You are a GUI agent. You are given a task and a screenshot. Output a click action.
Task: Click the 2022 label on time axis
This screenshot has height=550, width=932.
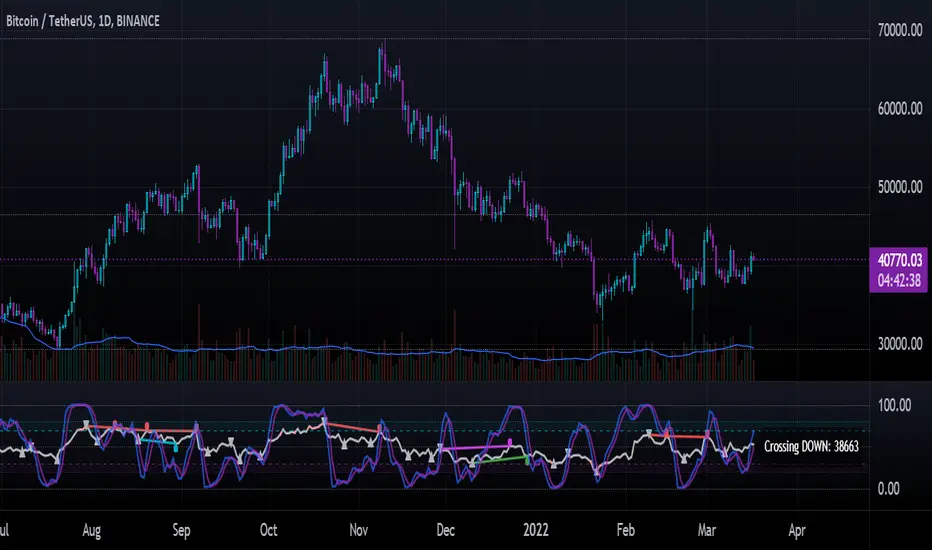click(536, 530)
